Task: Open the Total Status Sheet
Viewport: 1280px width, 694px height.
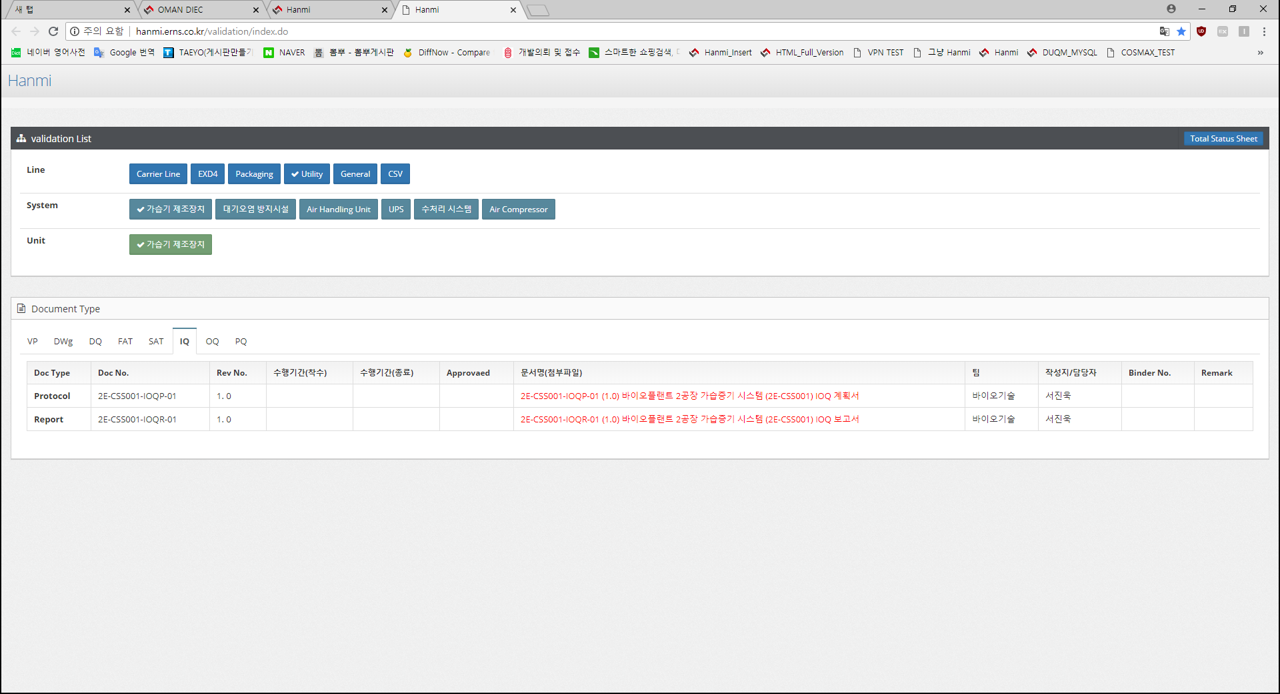Action: 1223,138
